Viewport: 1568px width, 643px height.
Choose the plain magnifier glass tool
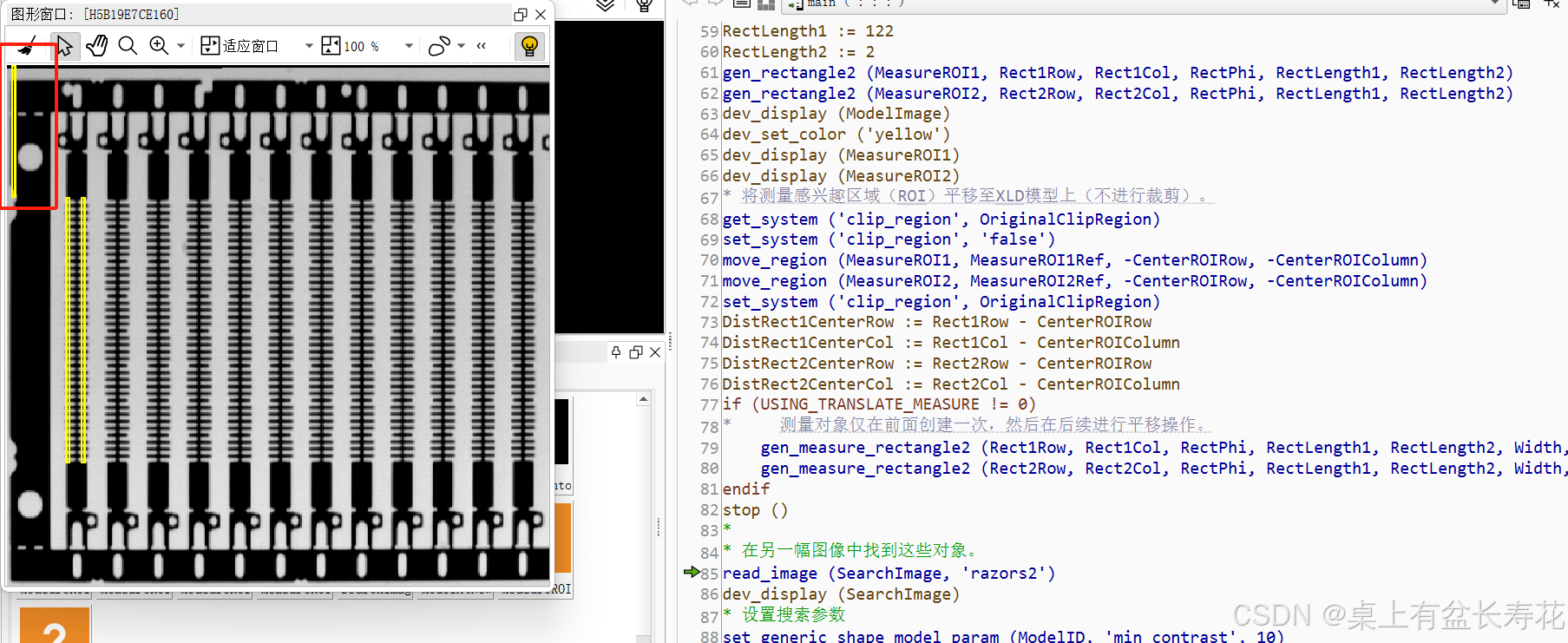(128, 46)
